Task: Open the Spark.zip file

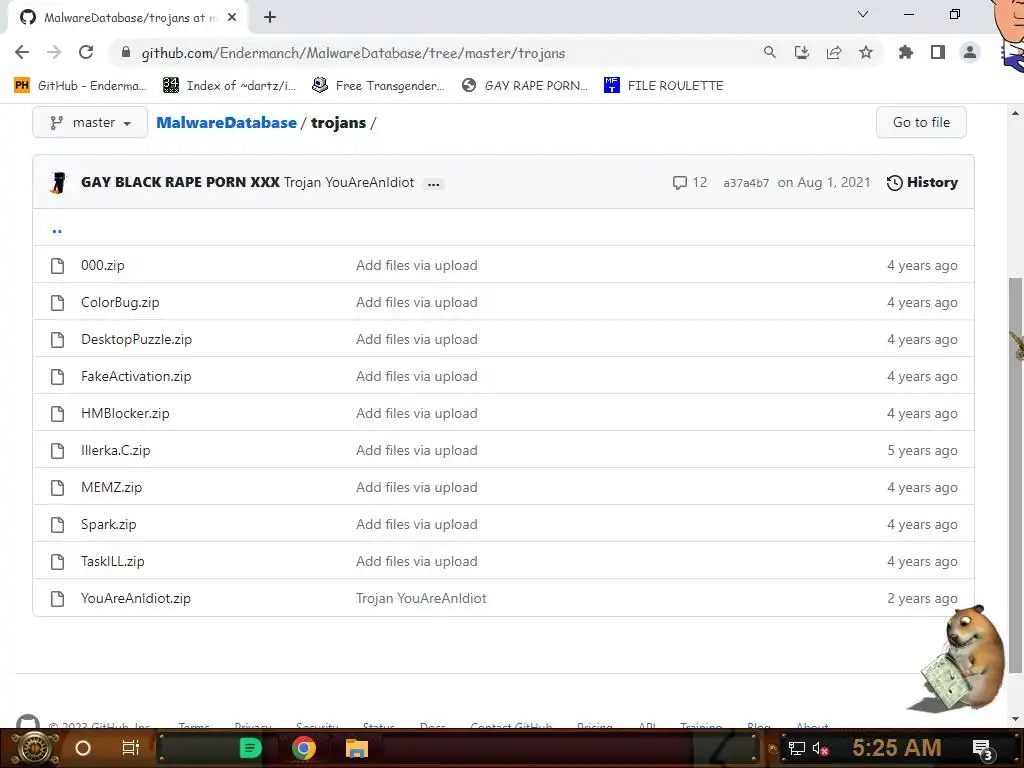Action: (108, 524)
